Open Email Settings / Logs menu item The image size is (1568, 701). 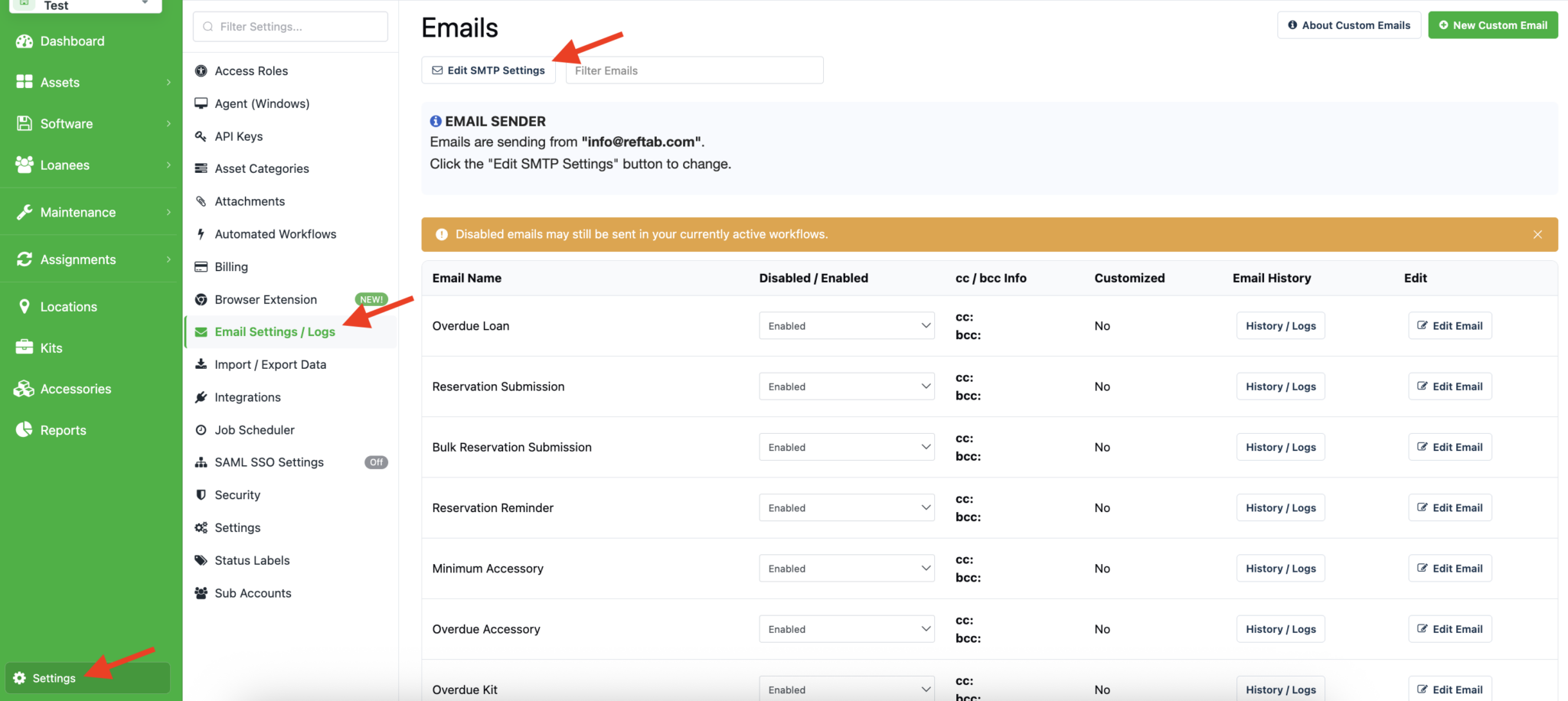(291, 331)
